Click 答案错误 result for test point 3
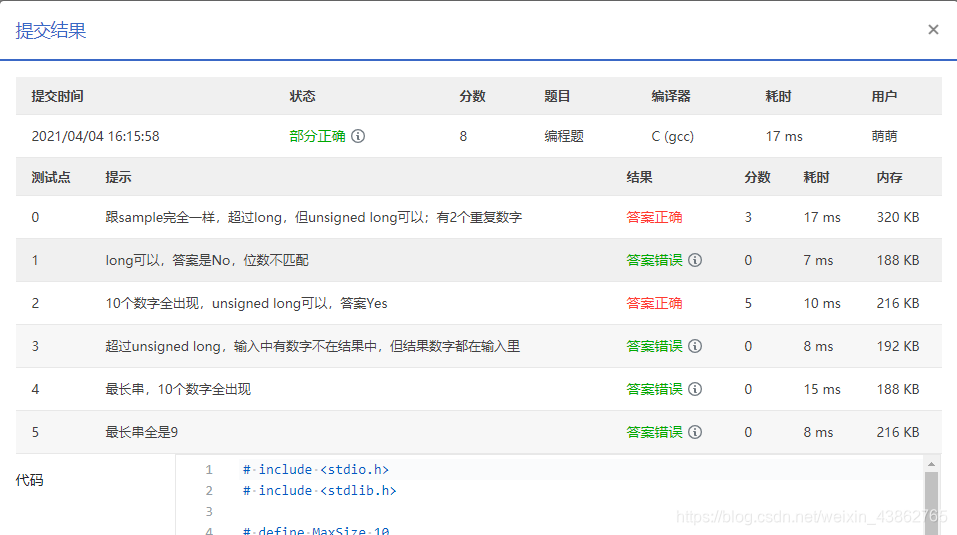 click(654, 346)
